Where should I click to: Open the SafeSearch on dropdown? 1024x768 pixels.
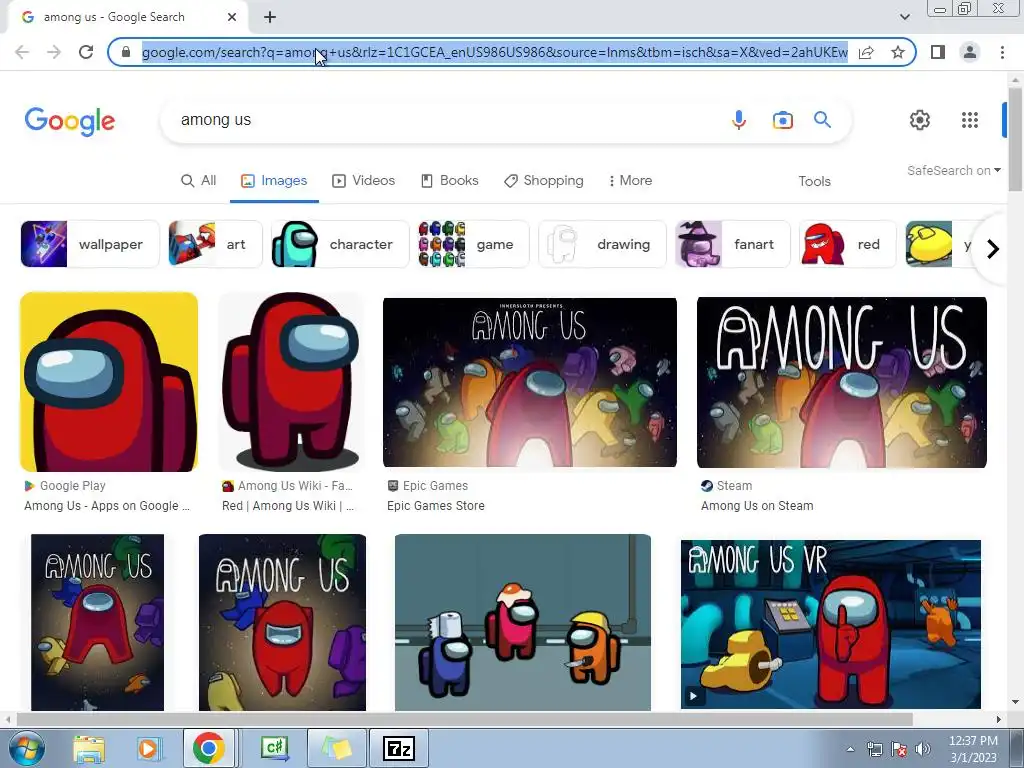click(x=953, y=170)
